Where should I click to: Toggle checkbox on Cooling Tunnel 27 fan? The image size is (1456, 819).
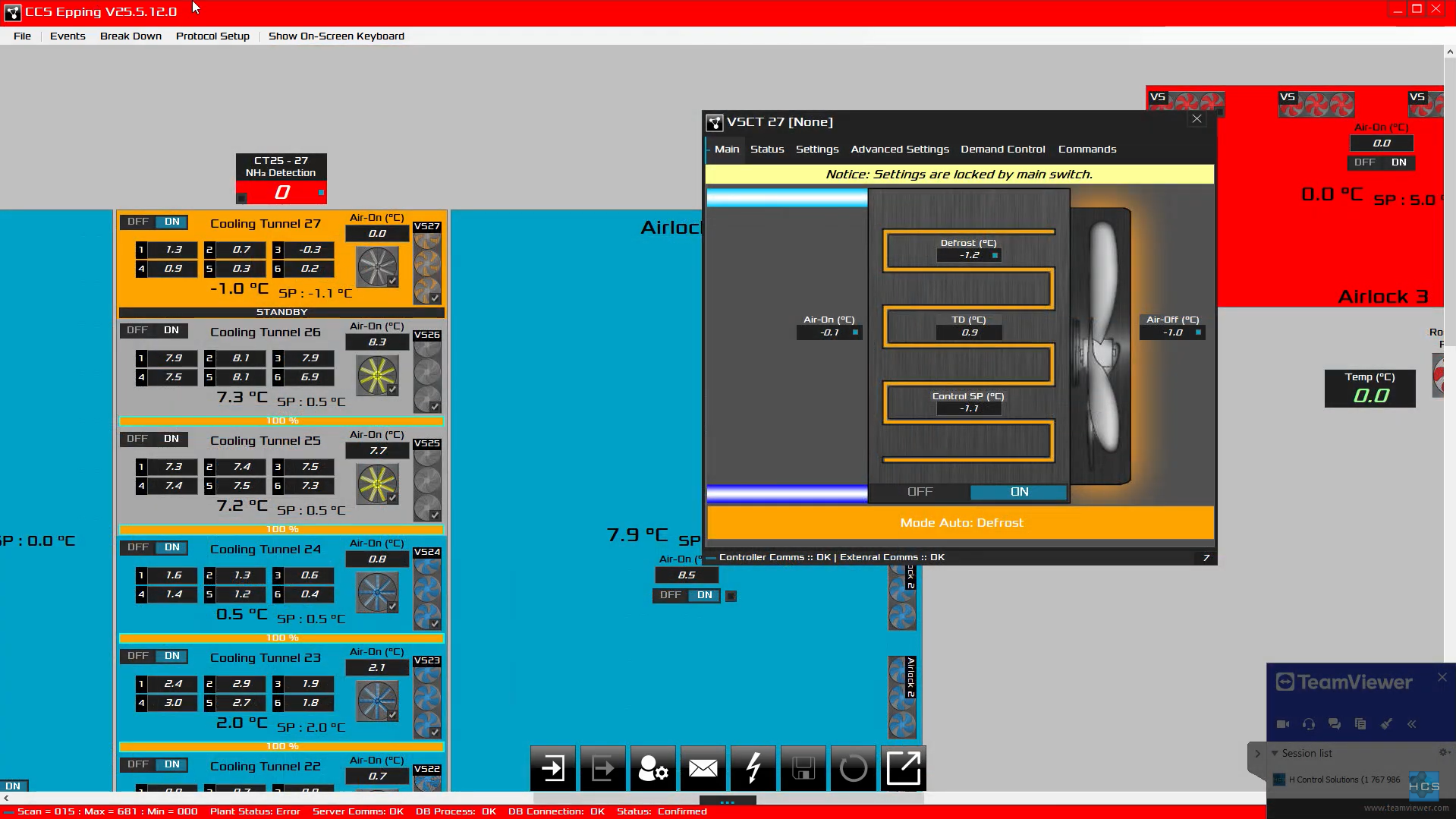click(392, 281)
